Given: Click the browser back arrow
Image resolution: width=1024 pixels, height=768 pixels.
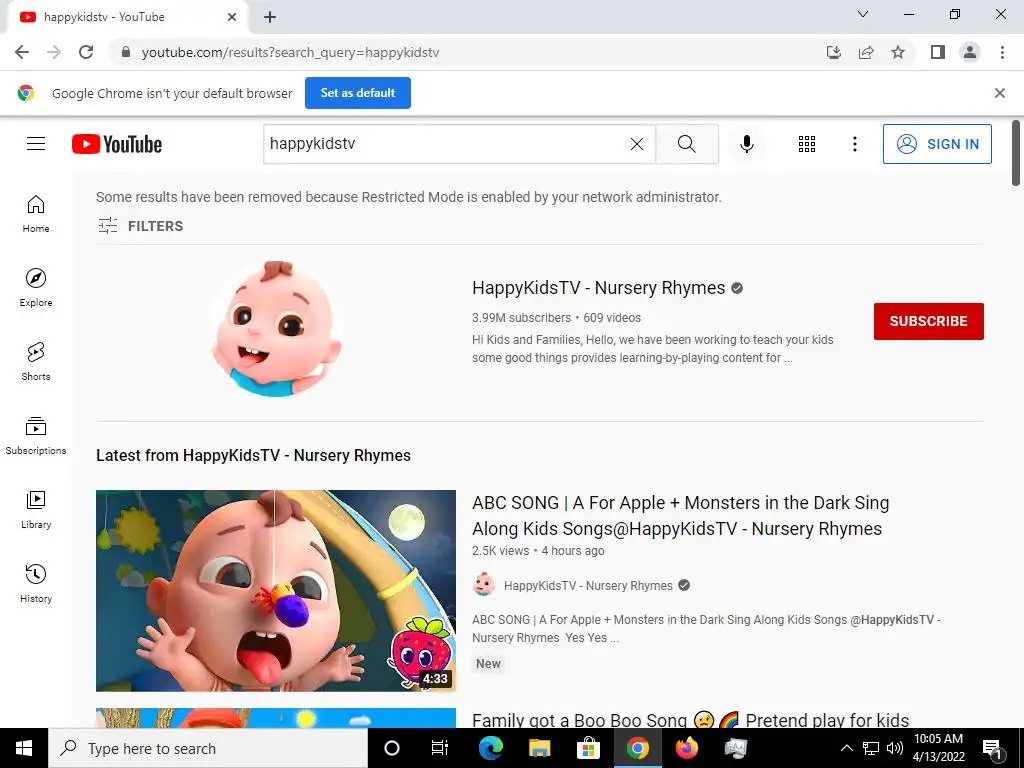Looking at the screenshot, I should coord(22,52).
